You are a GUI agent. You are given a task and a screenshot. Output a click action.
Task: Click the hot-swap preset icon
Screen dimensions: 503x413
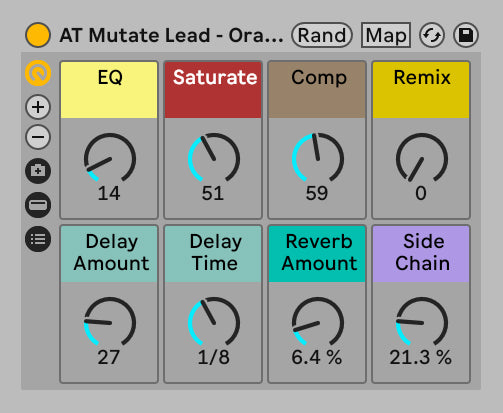[432, 35]
